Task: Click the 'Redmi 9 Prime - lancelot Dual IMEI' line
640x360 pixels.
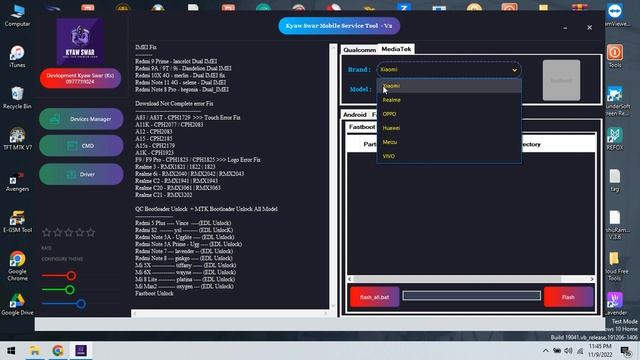Action: (176, 61)
